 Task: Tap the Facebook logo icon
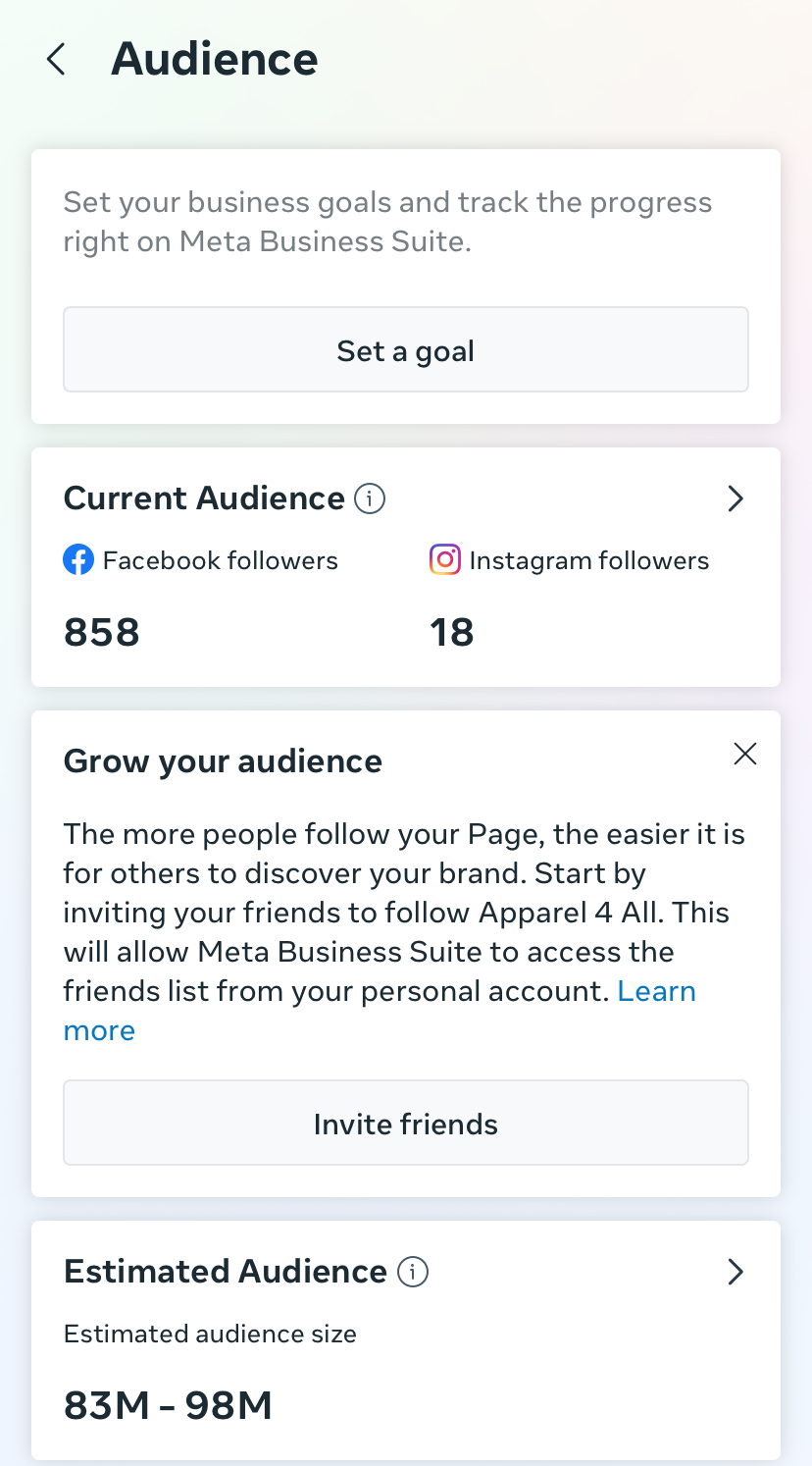click(x=78, y=560)
